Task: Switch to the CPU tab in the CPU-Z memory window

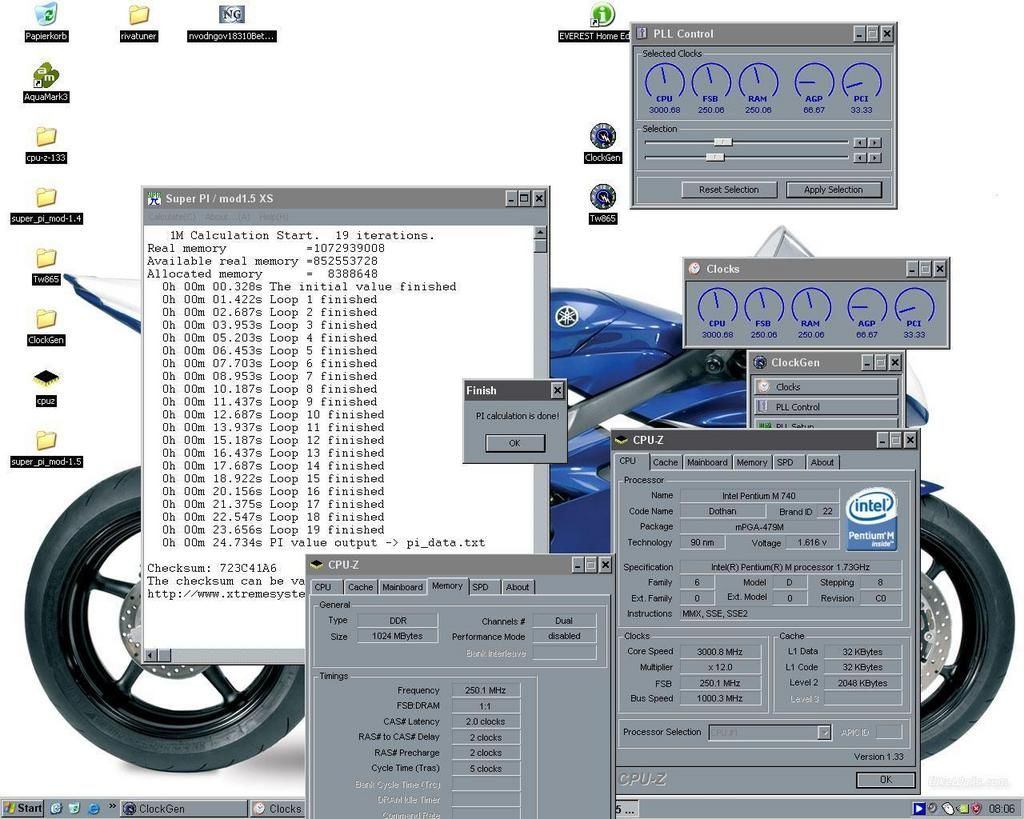Action: (x=323, y=587)
